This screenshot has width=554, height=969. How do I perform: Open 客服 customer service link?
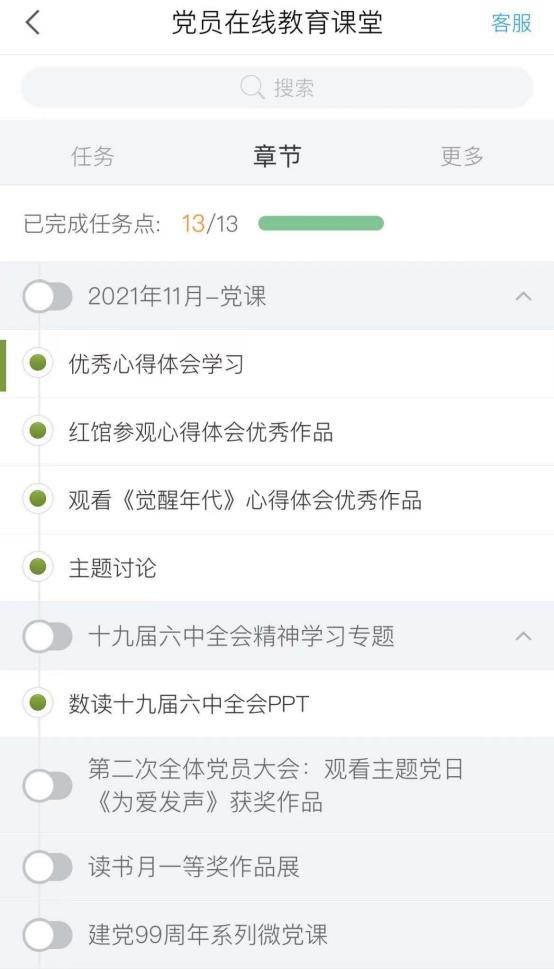click(x=511, y=23)
